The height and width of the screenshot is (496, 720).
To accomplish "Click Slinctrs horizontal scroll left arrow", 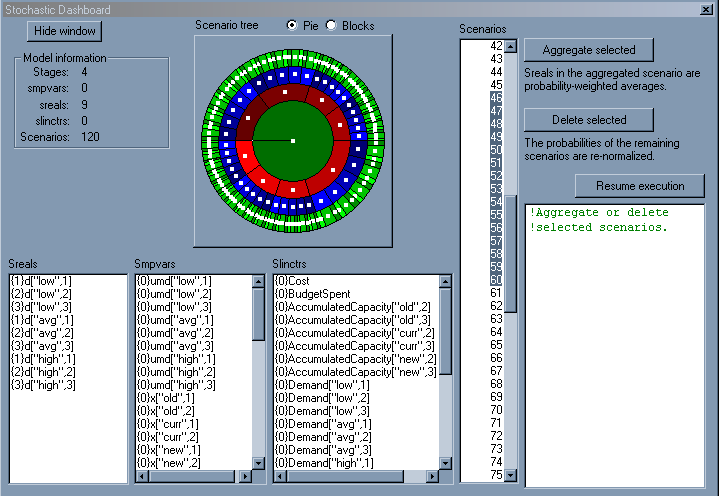I will pyautogui.click(x=281, y=476).
